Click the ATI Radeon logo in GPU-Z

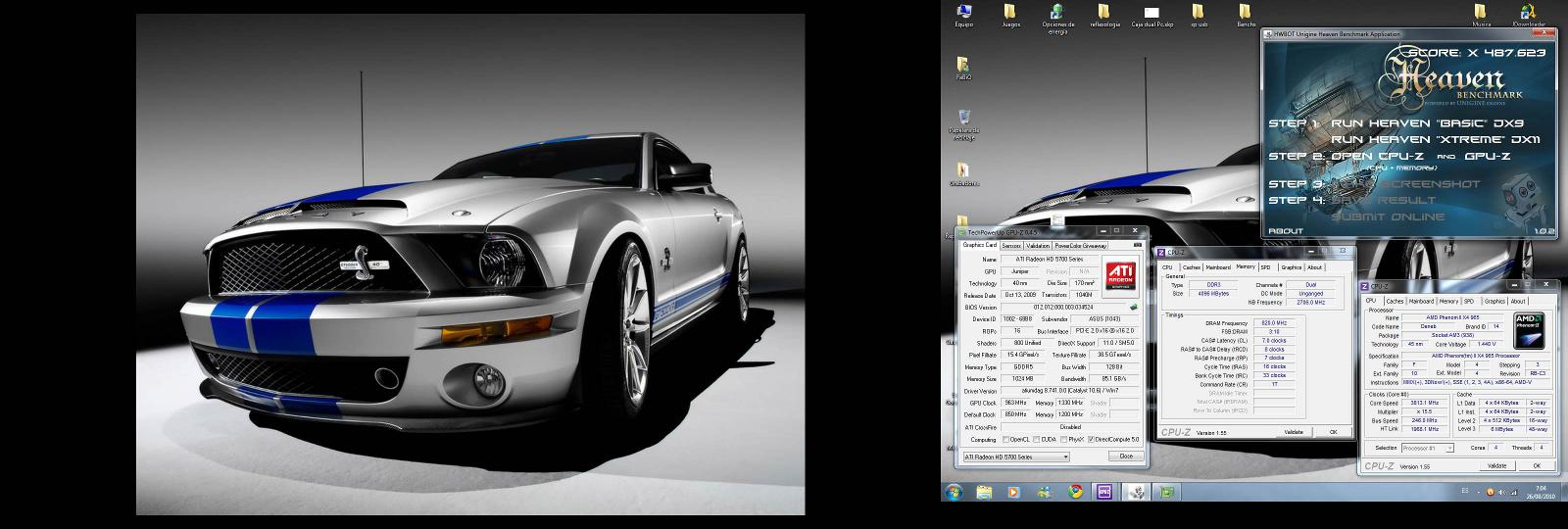click(x=1120, y=275)
